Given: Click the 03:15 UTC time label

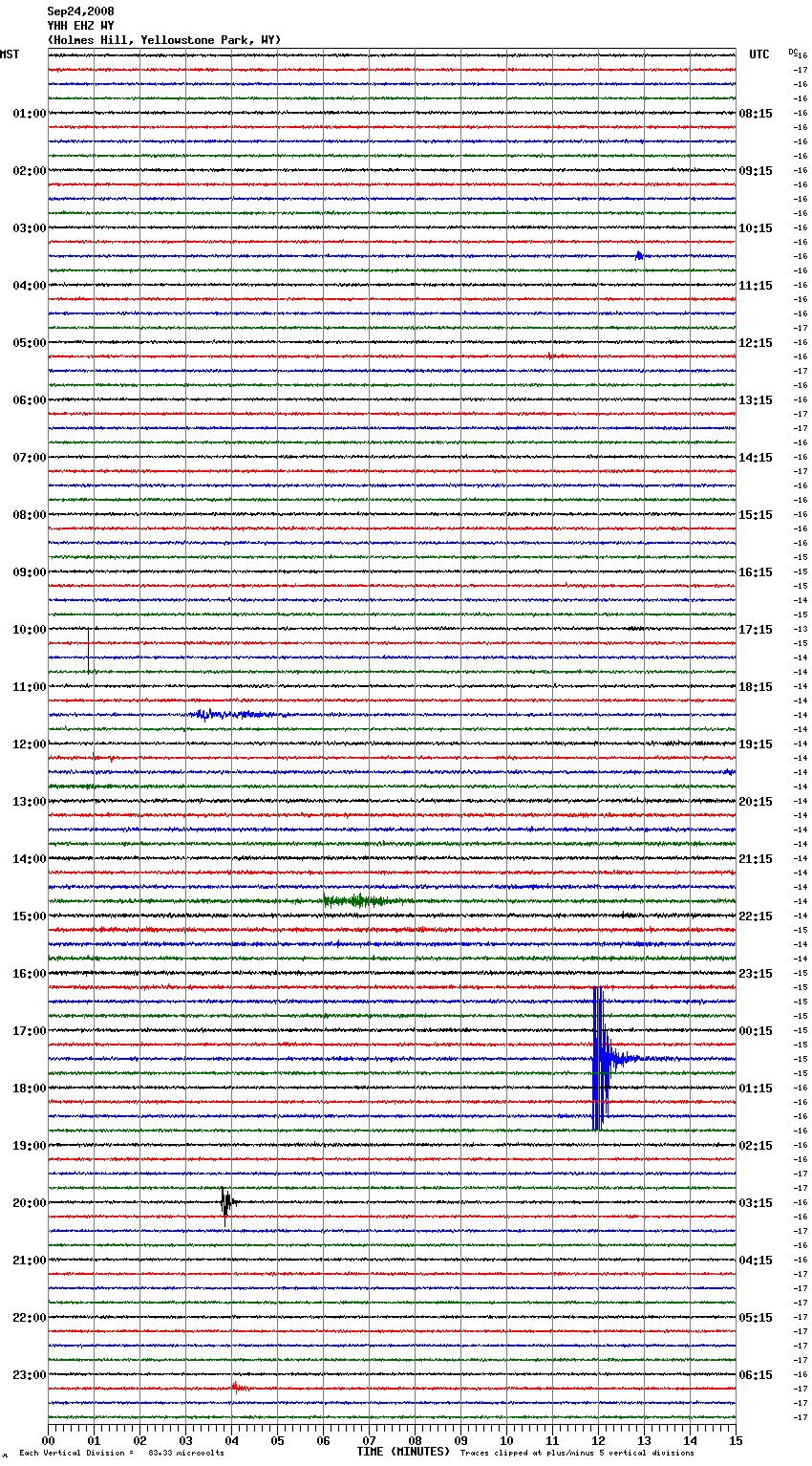Looking at the screenshot, I should [756, 1203].
